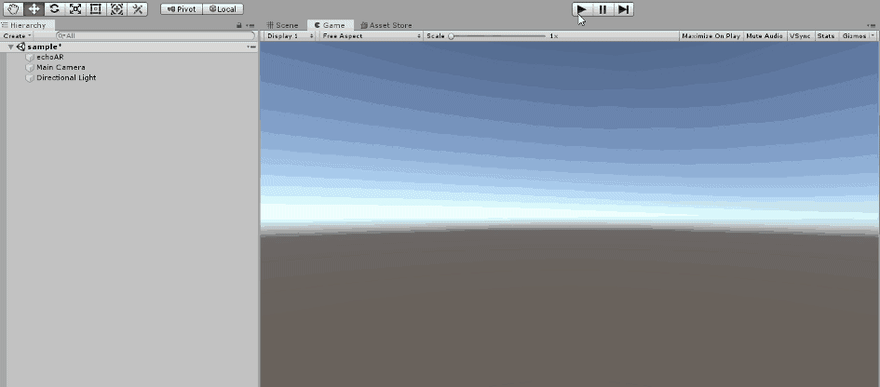Click the Game view Scale slider handle
880x387 pixels.
tap(451, 36)
